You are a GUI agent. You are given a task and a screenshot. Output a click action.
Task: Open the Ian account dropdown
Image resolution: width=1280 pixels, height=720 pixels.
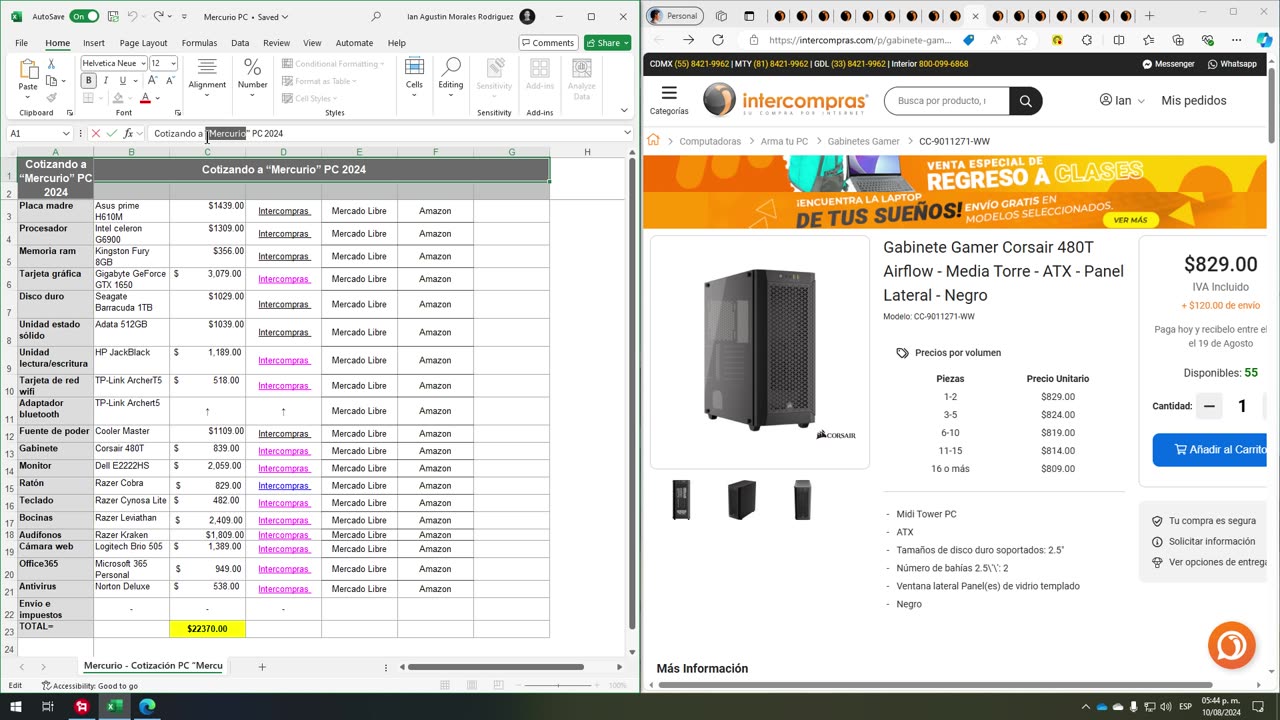(1122, 100)
